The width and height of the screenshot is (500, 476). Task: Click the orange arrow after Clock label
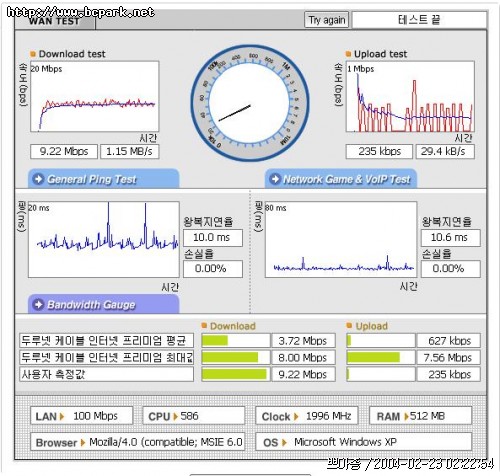coord(296,416)
